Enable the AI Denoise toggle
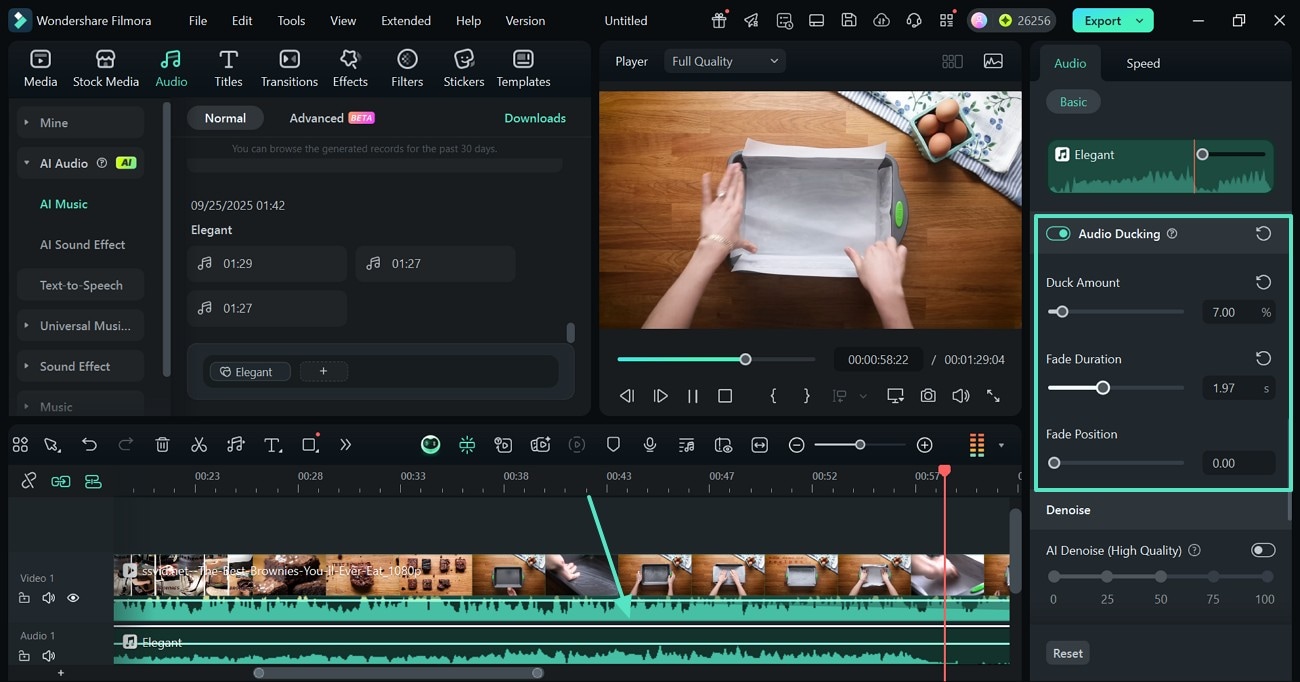This screenshot has height=682, width=1300. click(x=1263, y=550)
